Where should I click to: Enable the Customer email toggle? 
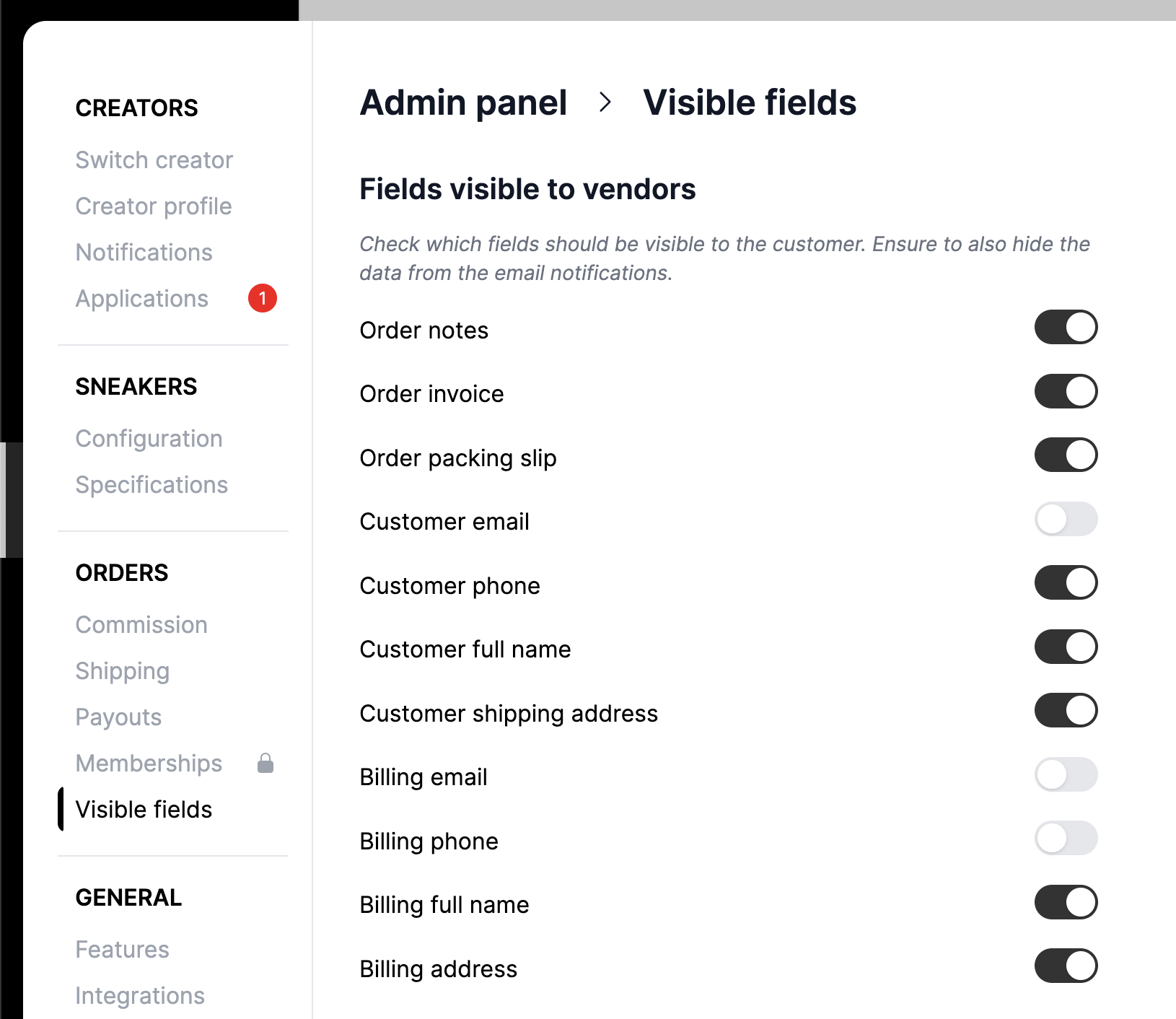pyautogui.click(x=1066, y=519)
